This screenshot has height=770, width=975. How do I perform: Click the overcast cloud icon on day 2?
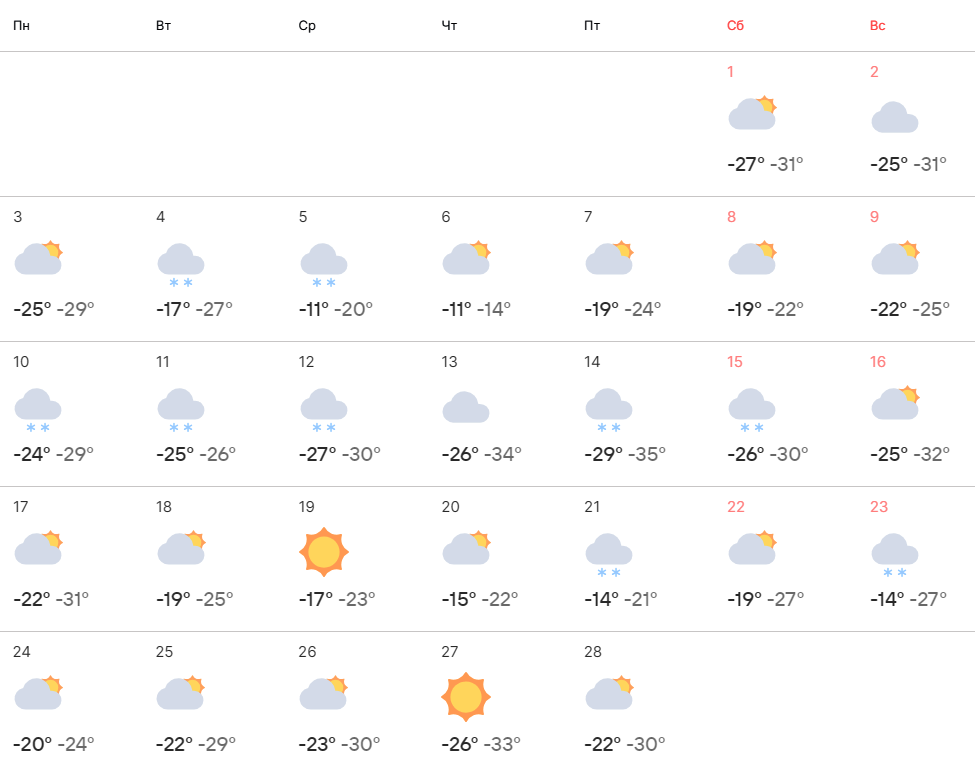coord(895,117)
